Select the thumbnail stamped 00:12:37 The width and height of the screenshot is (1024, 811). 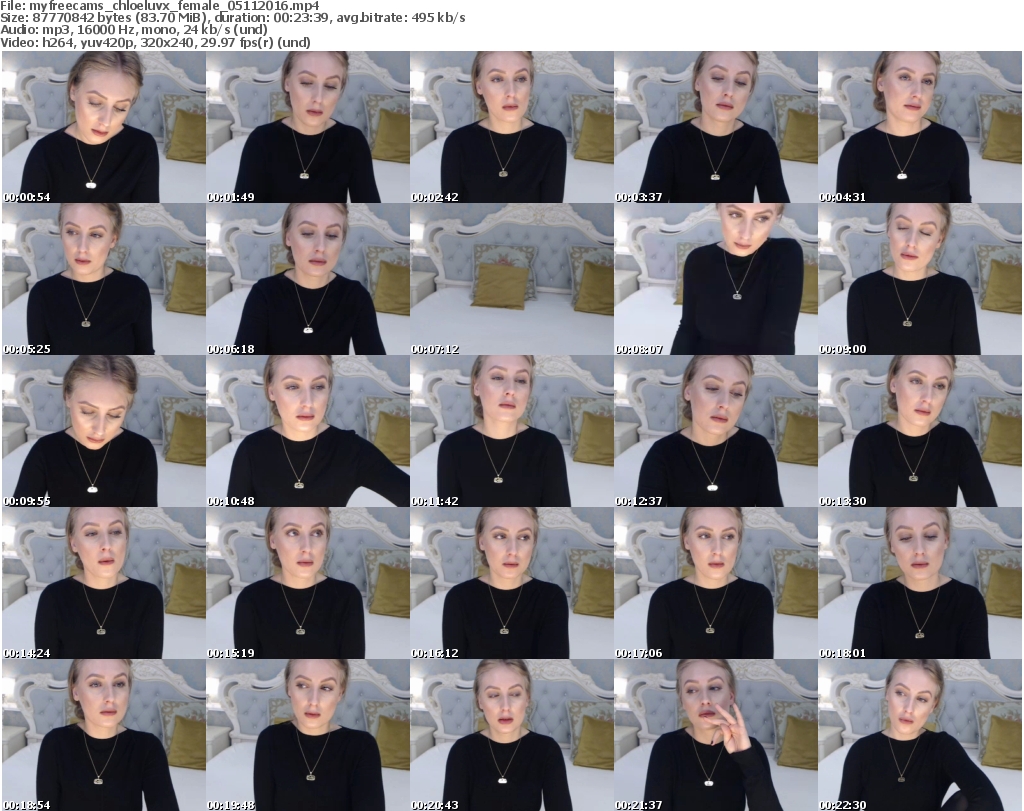coord(716,431)
